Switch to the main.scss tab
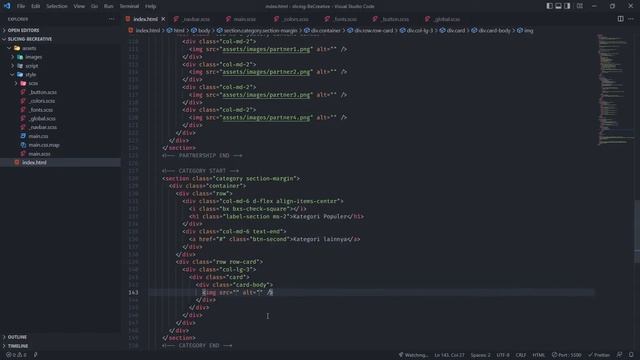Image resolution: width=640 pixels, height=360 pixels. click(241, 19)
